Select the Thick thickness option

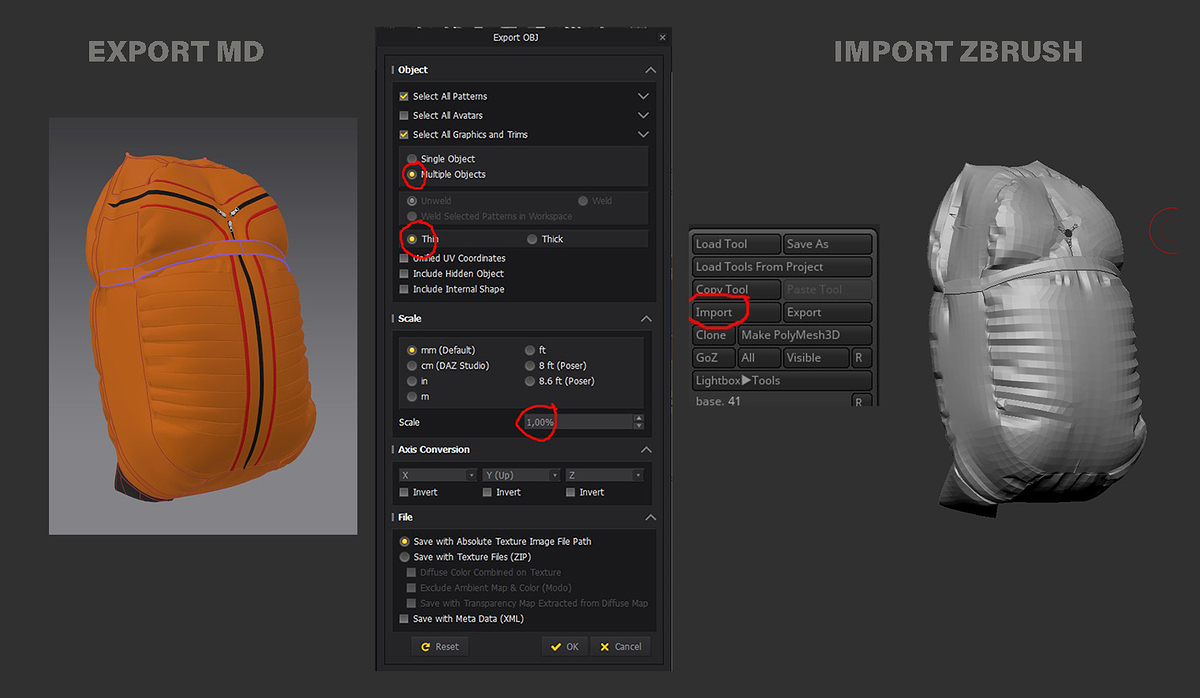click(532, 239)
